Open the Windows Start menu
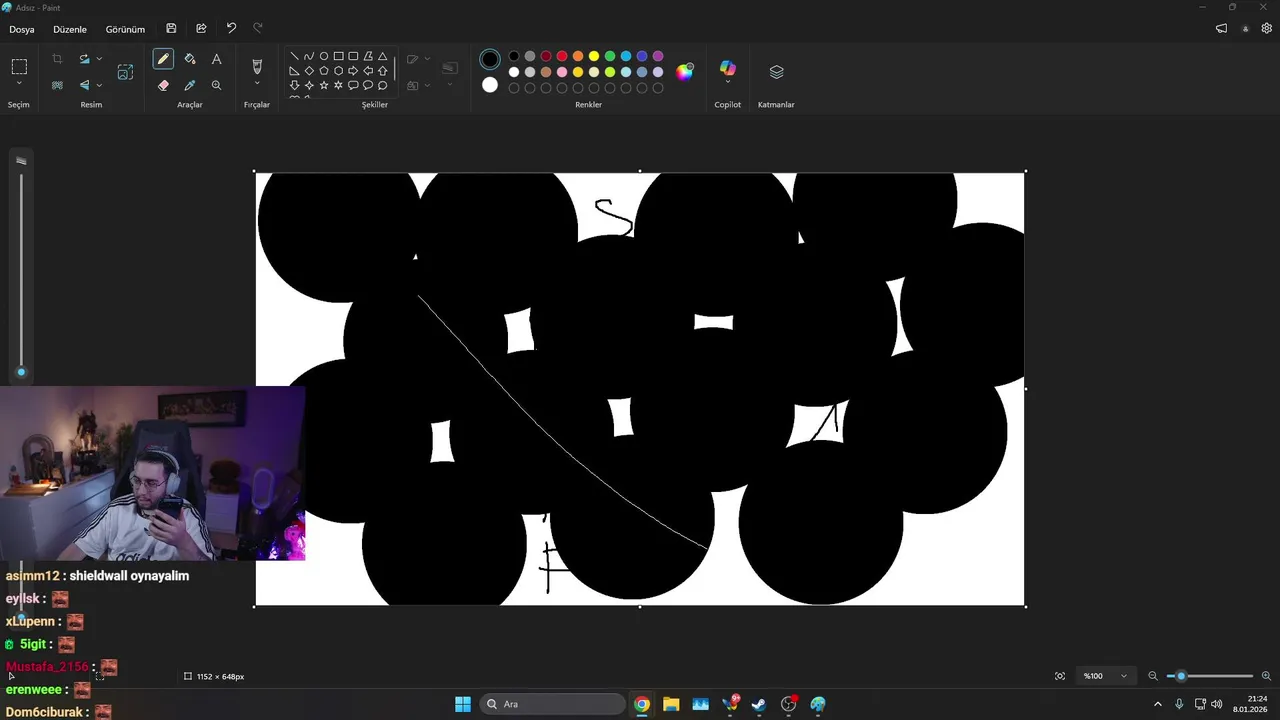1280x720 pixels. pyautogui.click(x=463, y=704)
